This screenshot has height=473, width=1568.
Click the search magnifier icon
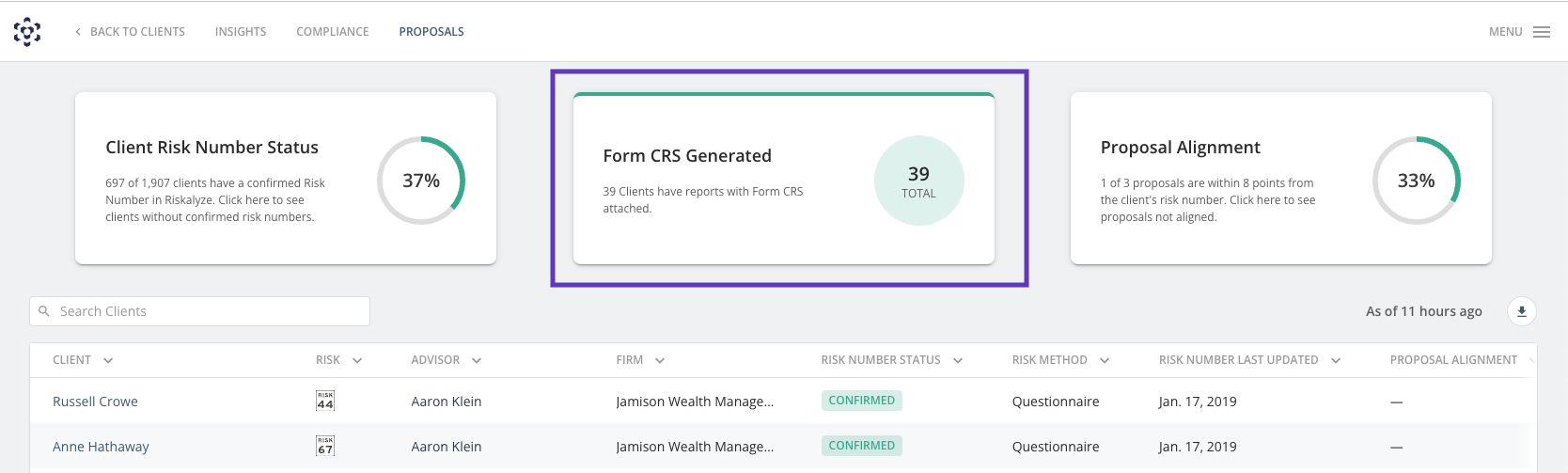click(44, 311)
